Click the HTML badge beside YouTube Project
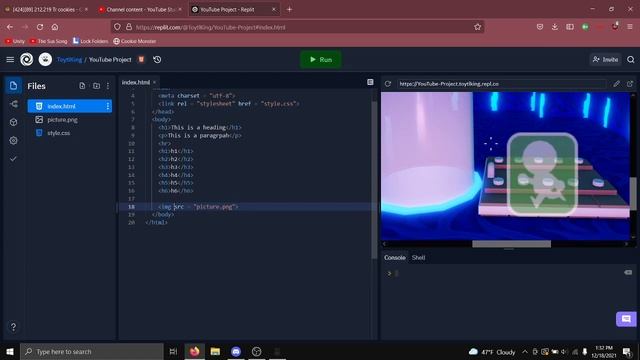 (x=141, y=60)
